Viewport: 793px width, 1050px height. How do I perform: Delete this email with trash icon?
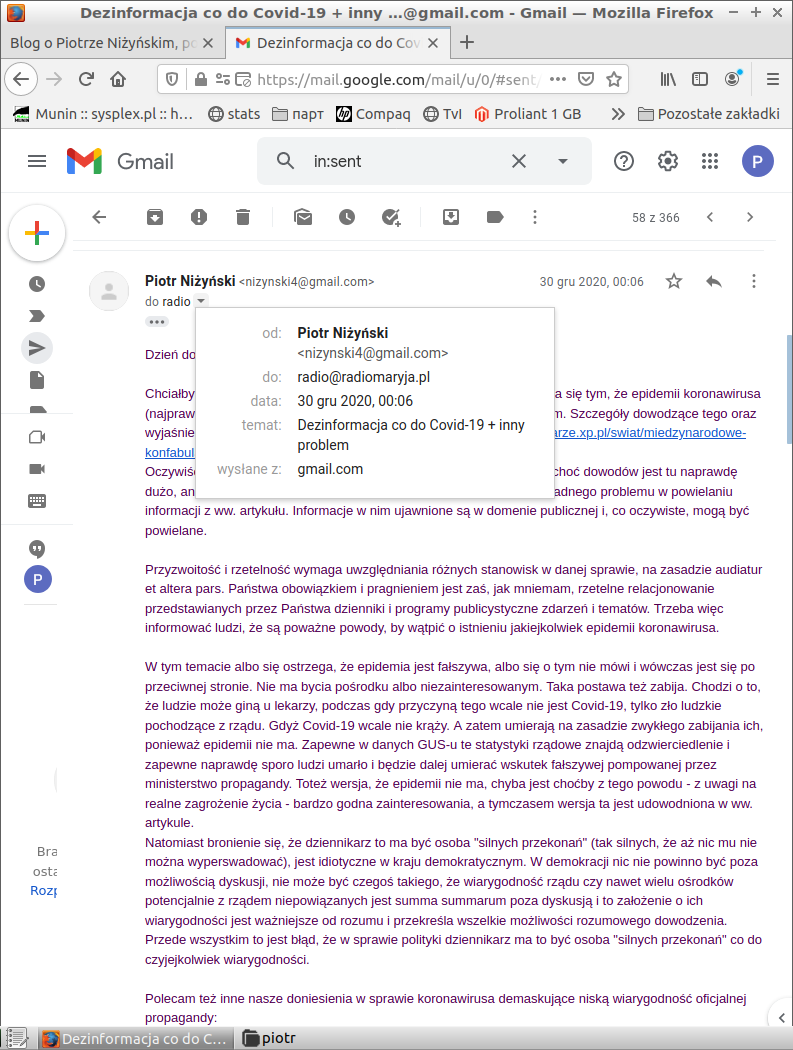[243, 217]
